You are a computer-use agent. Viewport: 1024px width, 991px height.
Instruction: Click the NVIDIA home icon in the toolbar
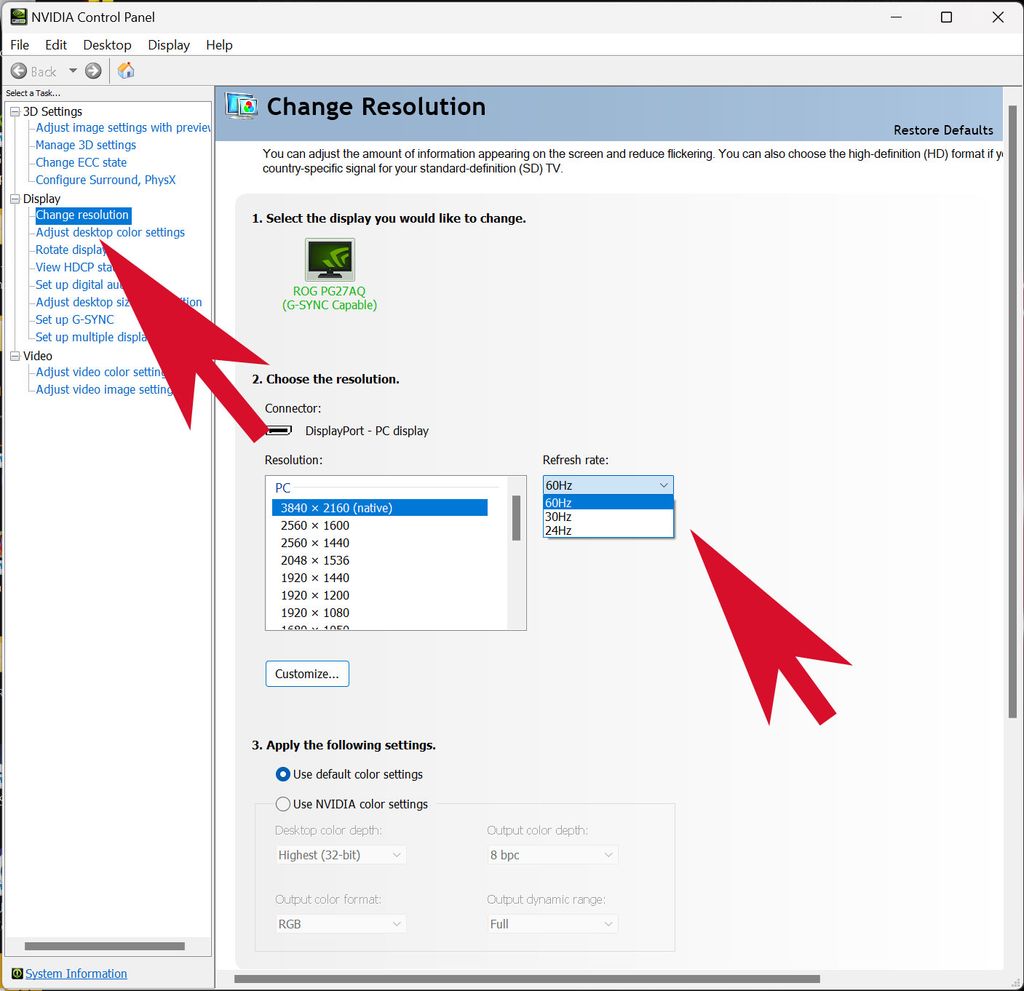(x=125, y=70)
